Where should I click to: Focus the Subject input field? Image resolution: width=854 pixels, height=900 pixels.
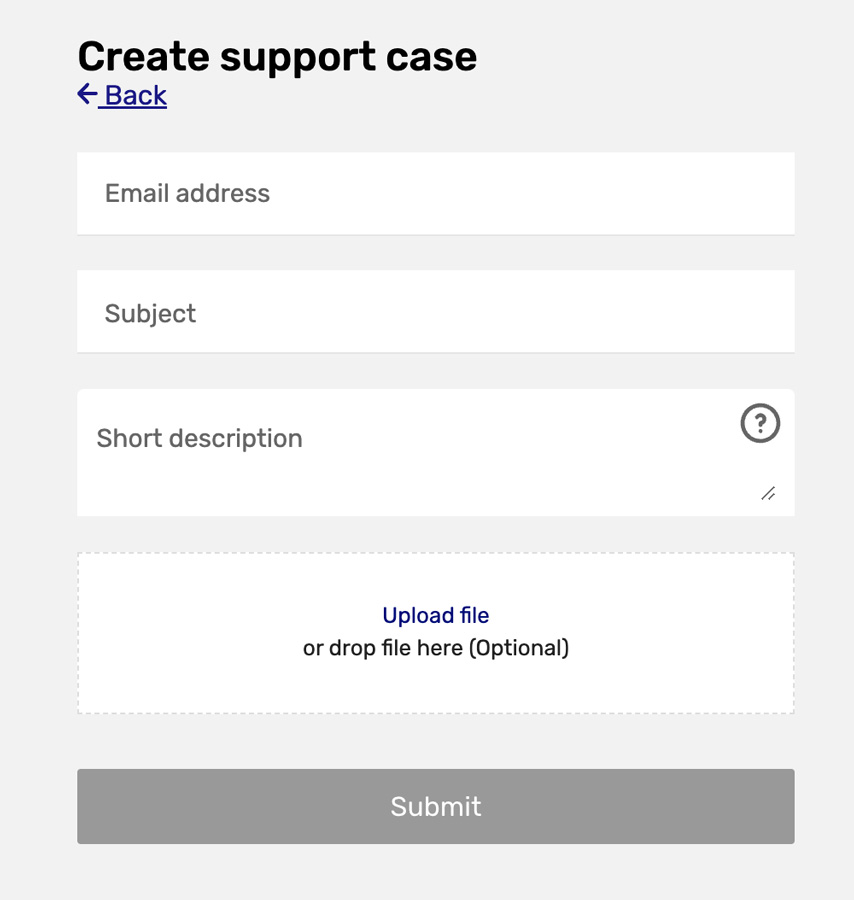[x=436, y=312]
